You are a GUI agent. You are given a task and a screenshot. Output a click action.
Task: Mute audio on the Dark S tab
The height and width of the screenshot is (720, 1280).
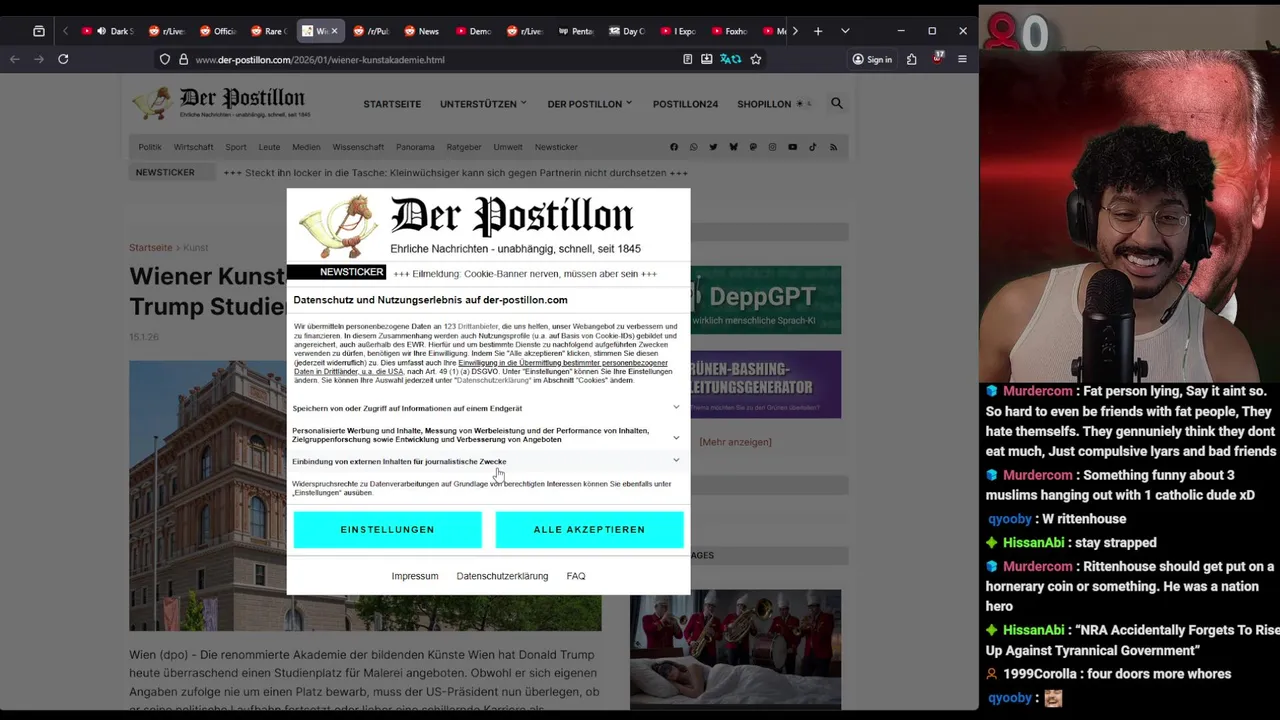[x=102, y=31]
